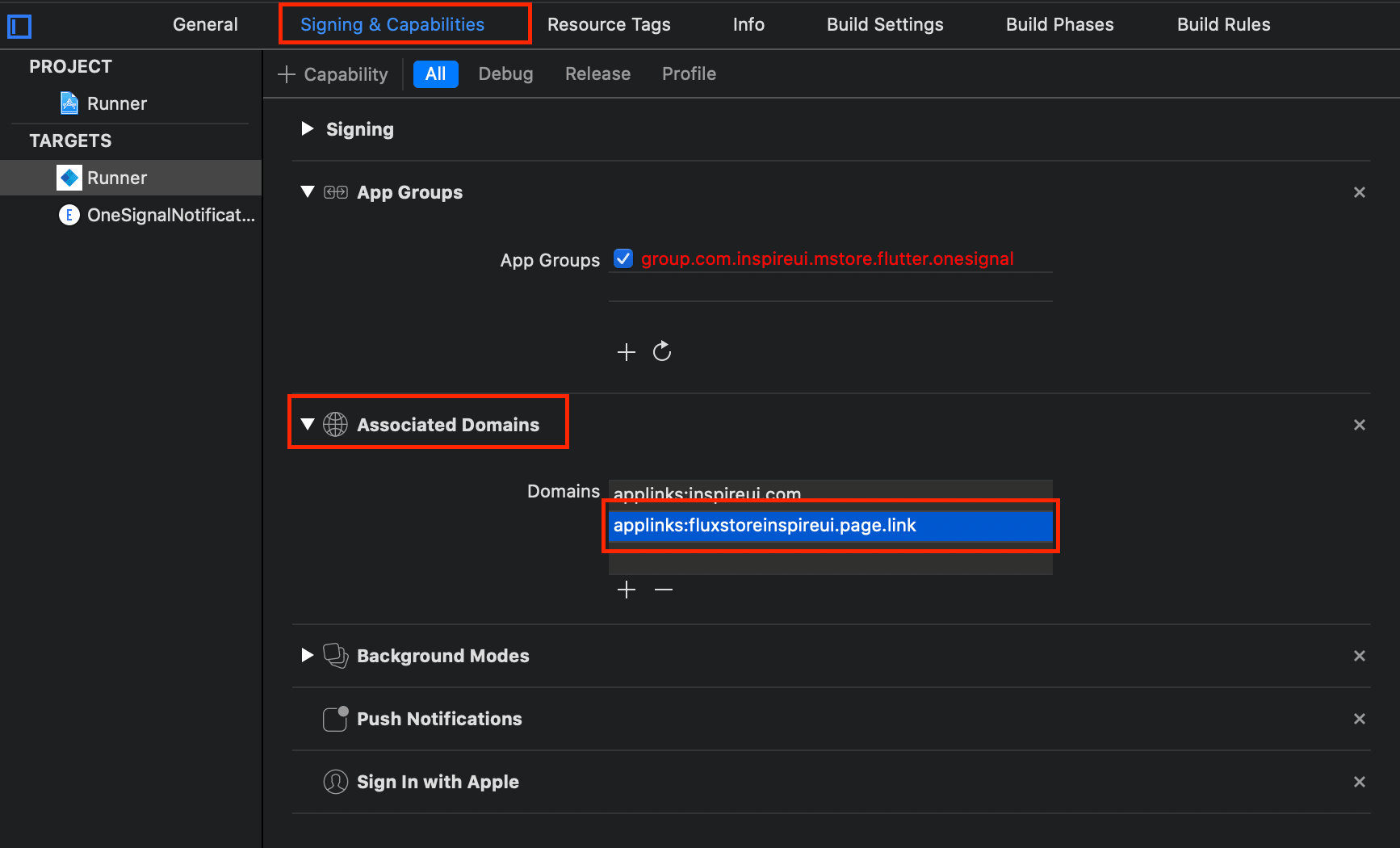Add a new associated domain entry
The image size is (1400, 848).
click(627, 590)
